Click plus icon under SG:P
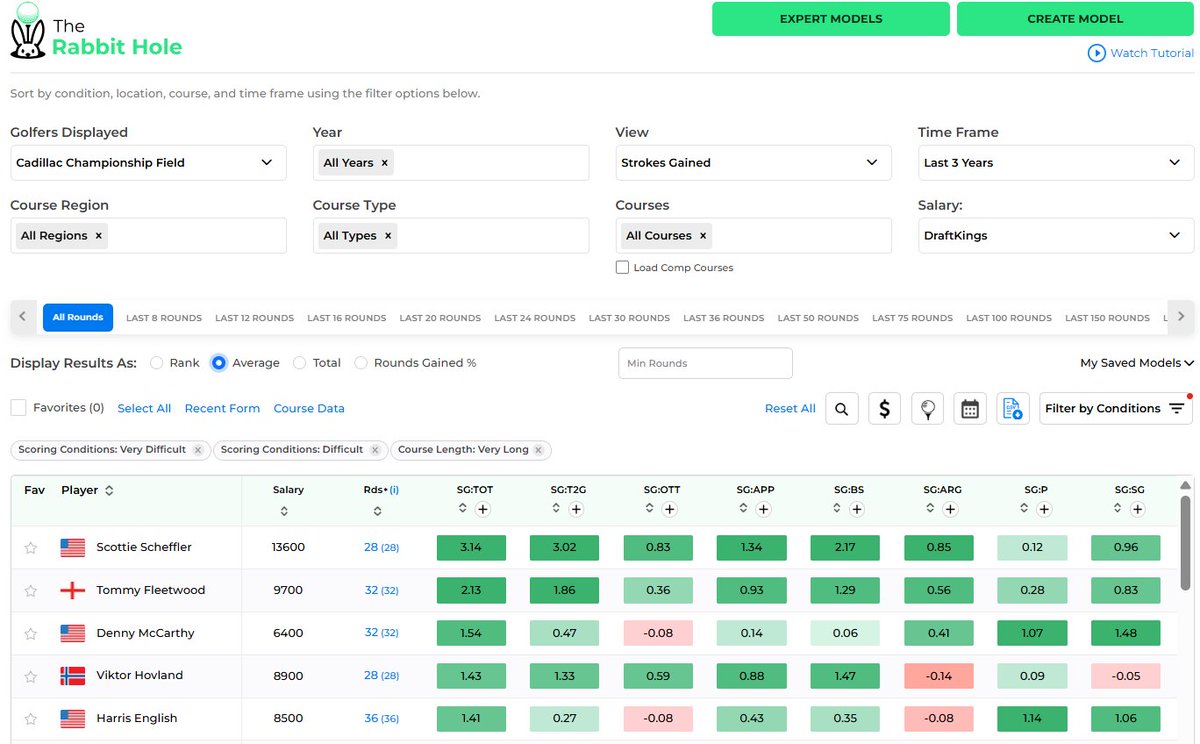1200x744 pixels. (x=1044, y=509)
